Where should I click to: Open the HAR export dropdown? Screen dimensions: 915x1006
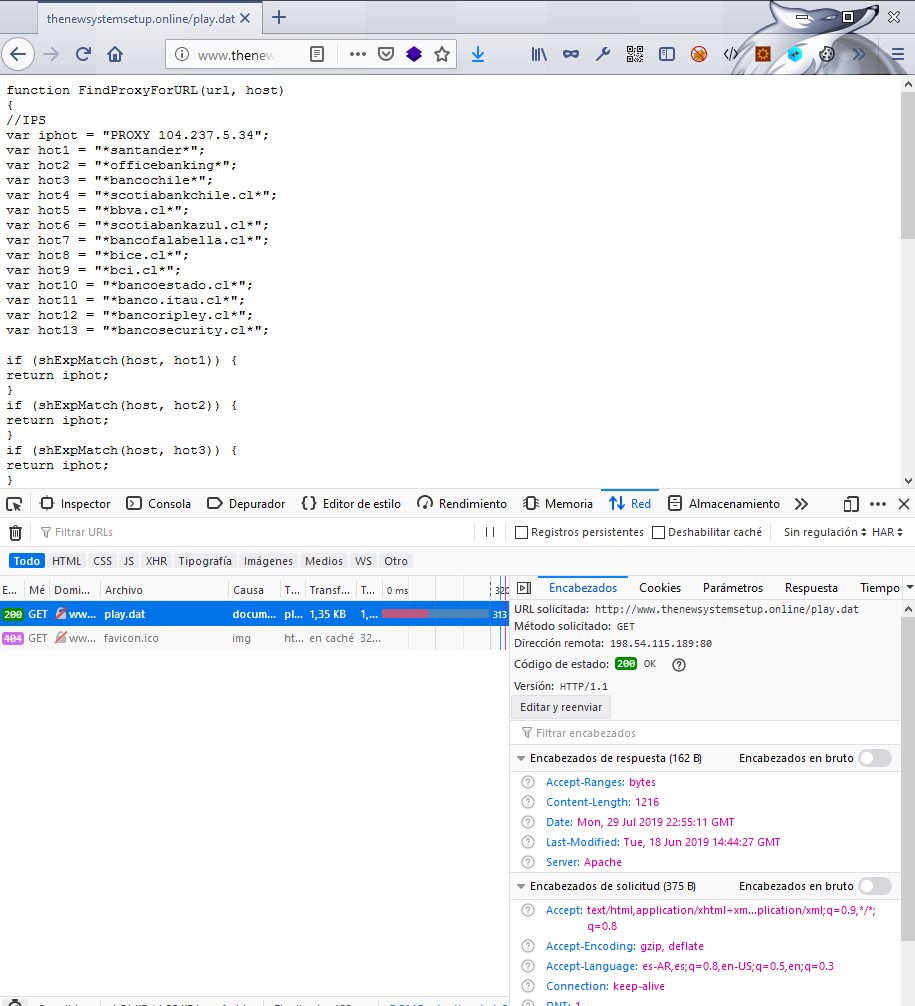pyautogui.click(x=887, y=533)
